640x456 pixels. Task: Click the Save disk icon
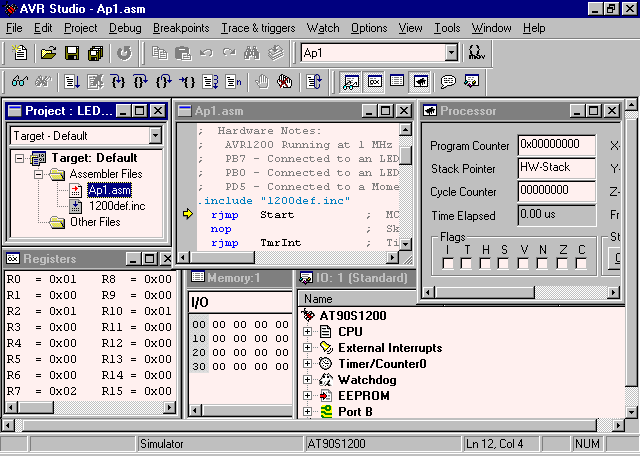72,52
